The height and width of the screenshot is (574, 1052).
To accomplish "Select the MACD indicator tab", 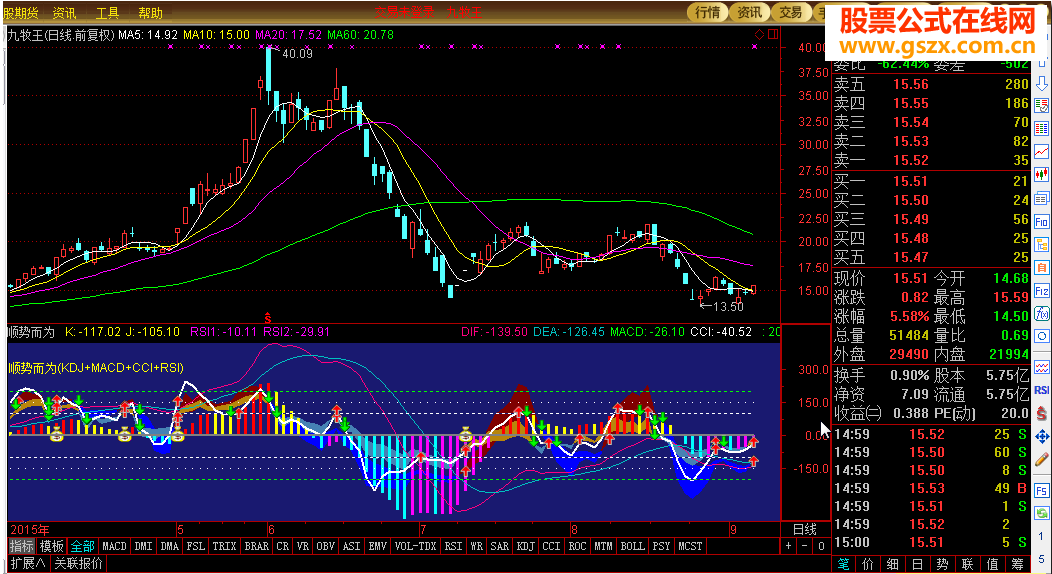I will pos(114,547).
